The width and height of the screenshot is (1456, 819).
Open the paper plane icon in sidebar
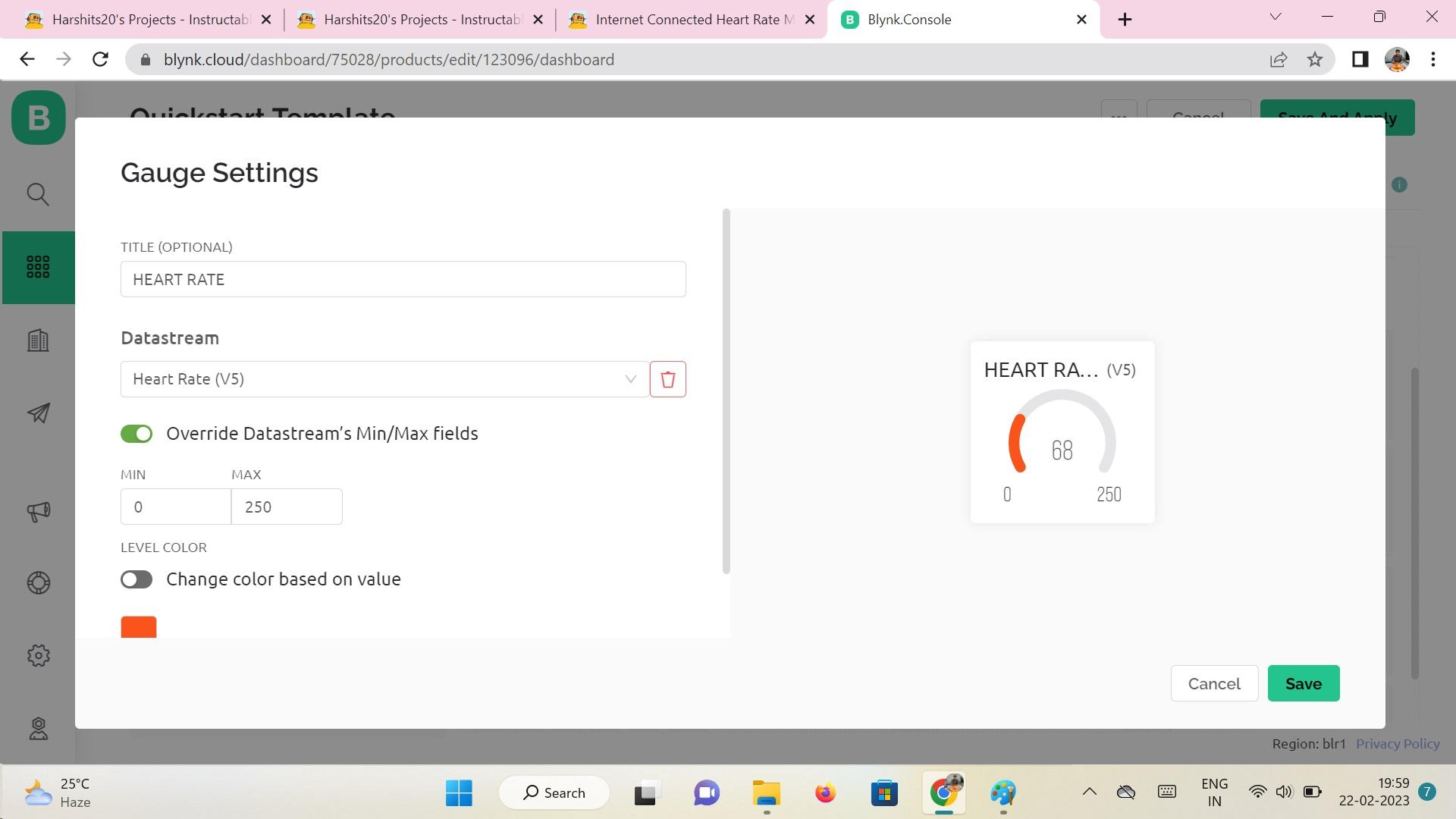[38, 413]
